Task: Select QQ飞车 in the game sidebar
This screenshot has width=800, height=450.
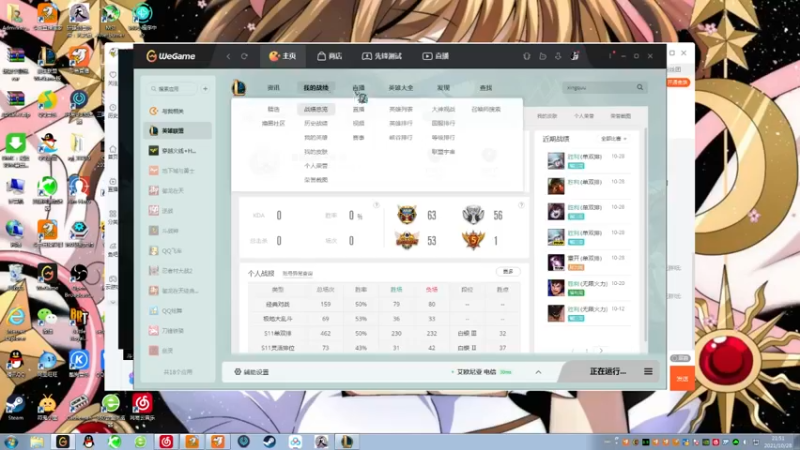Action: [x=178, y=251]
